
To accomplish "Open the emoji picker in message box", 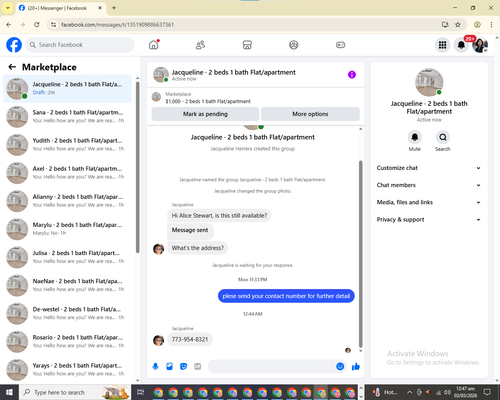I will [340, 367].
